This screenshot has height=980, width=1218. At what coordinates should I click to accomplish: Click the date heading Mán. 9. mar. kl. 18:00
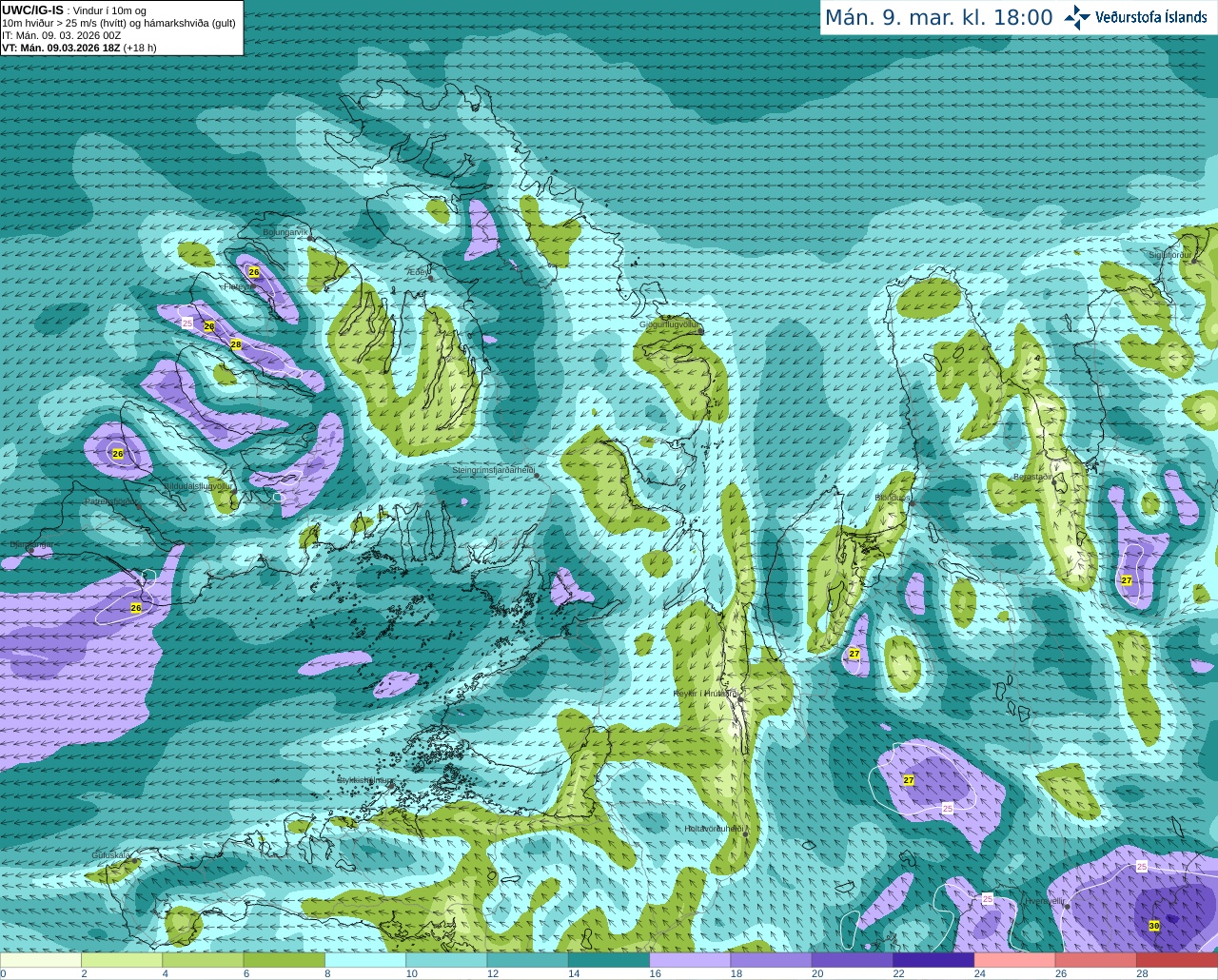(938, 17)
